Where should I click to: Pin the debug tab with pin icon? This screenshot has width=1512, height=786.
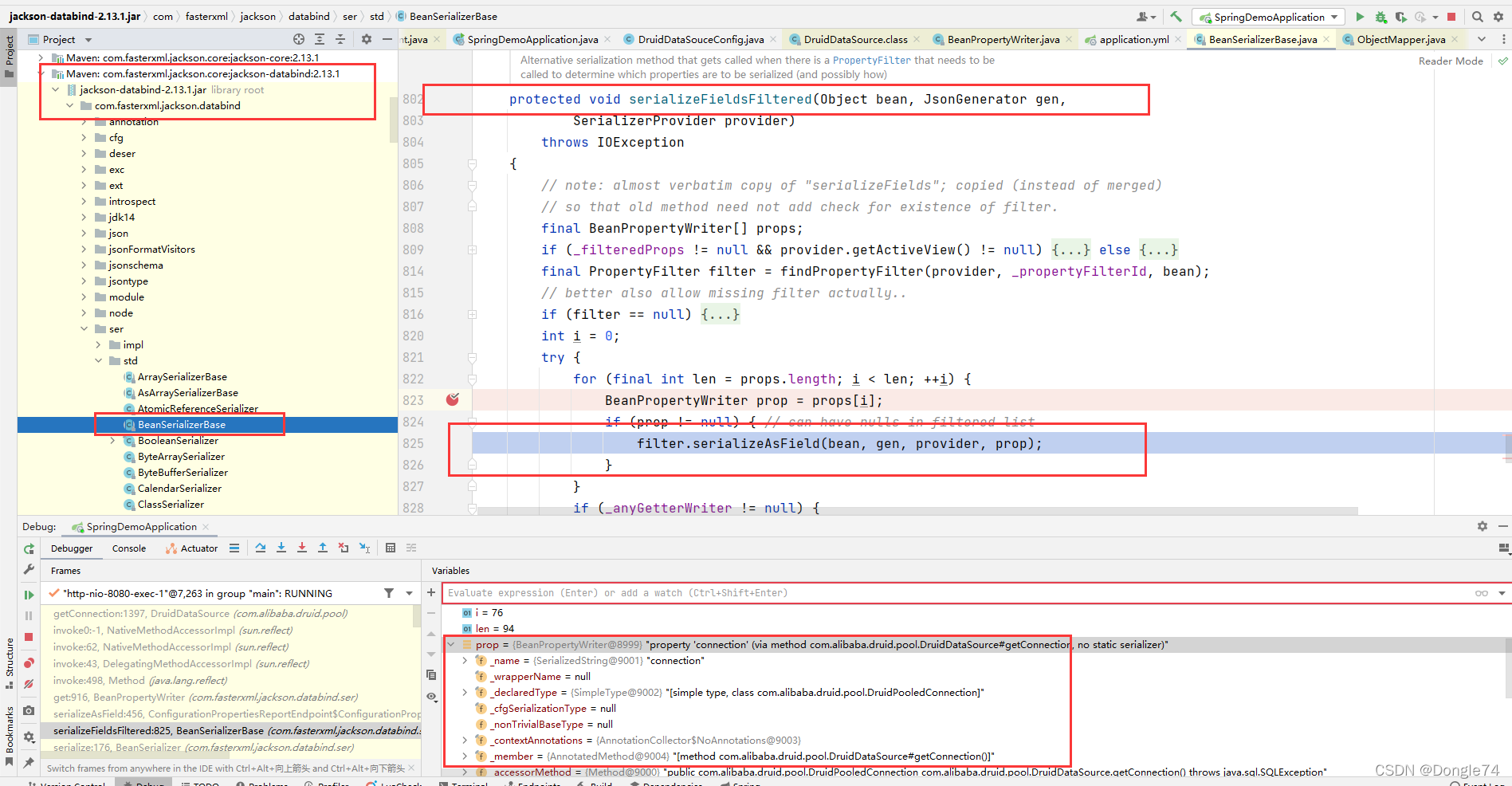pyautogui.click(x=29, y=763)
